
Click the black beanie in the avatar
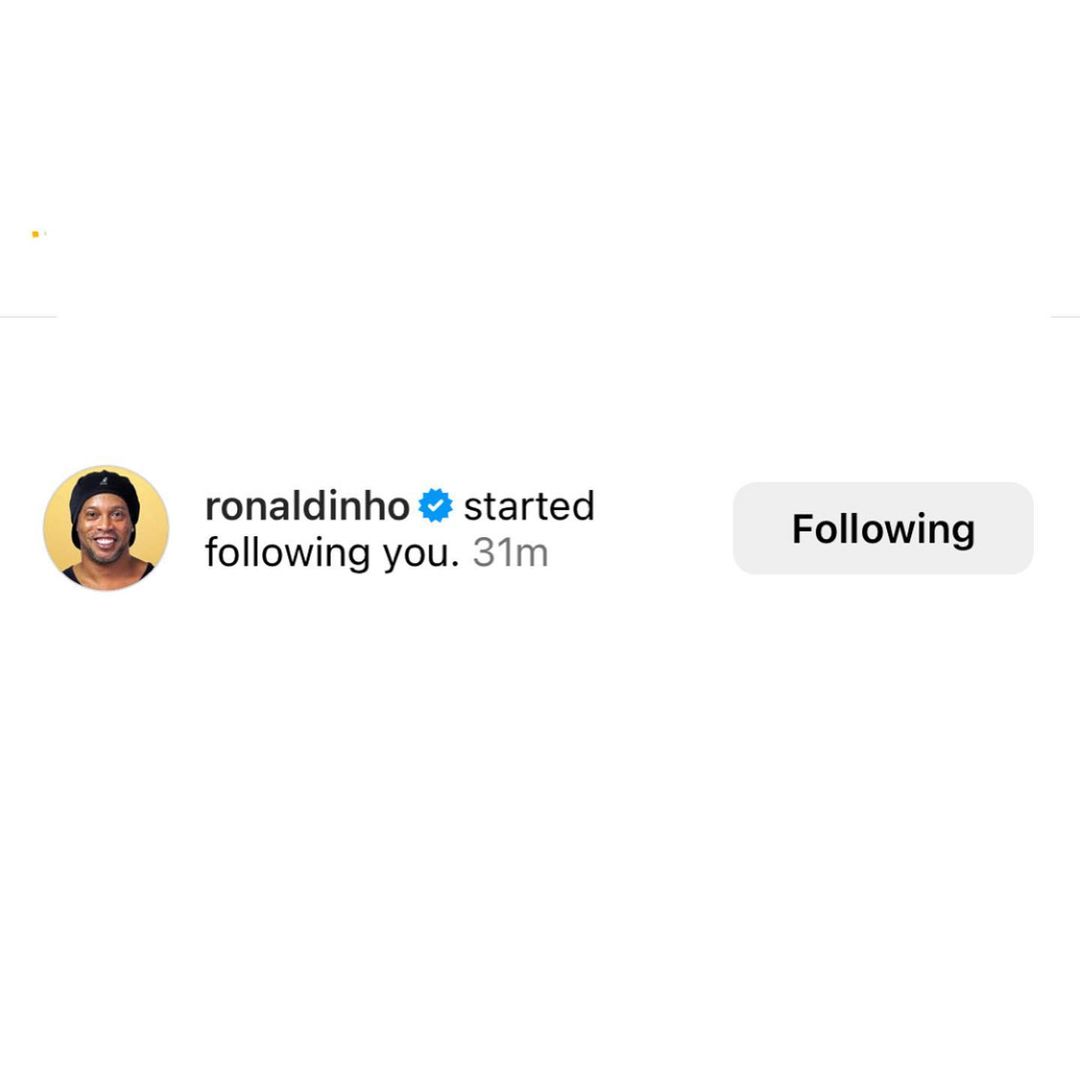105,495
